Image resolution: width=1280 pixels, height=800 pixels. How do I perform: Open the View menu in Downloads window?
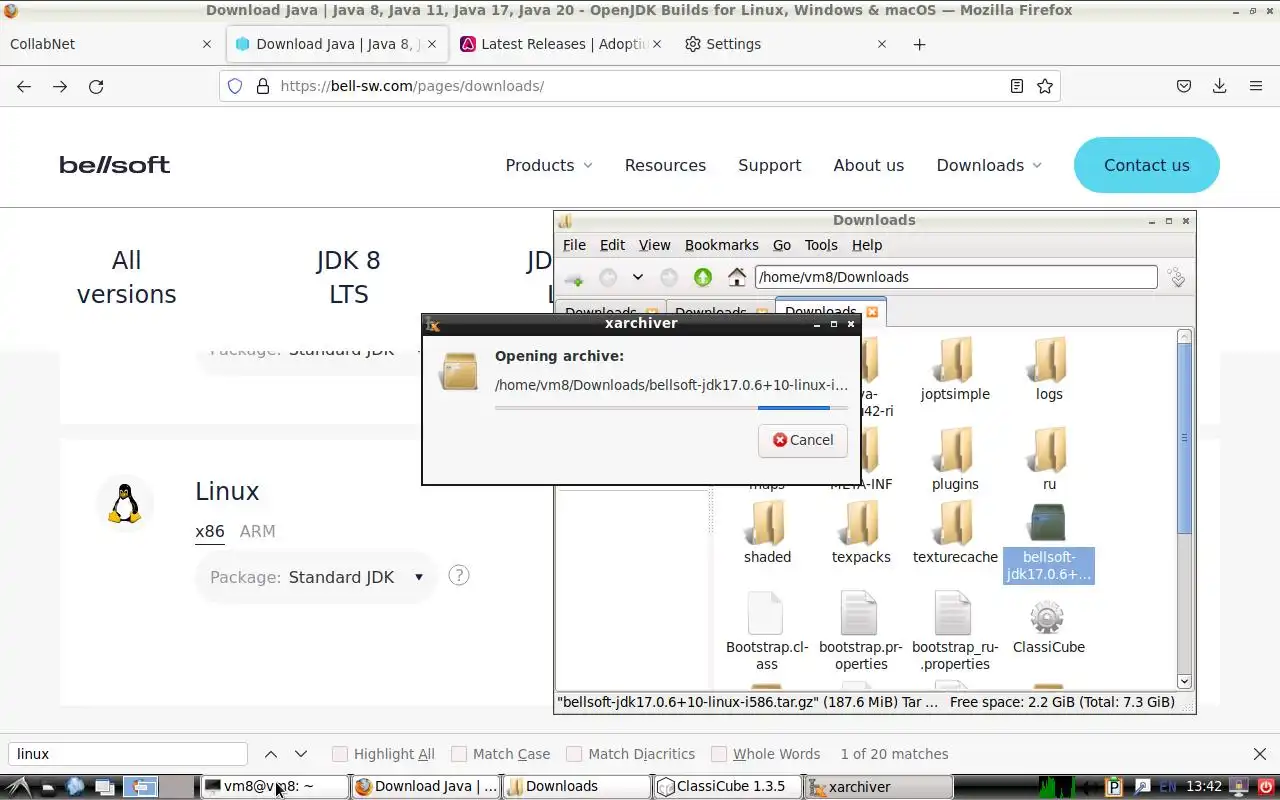(654, 245)
